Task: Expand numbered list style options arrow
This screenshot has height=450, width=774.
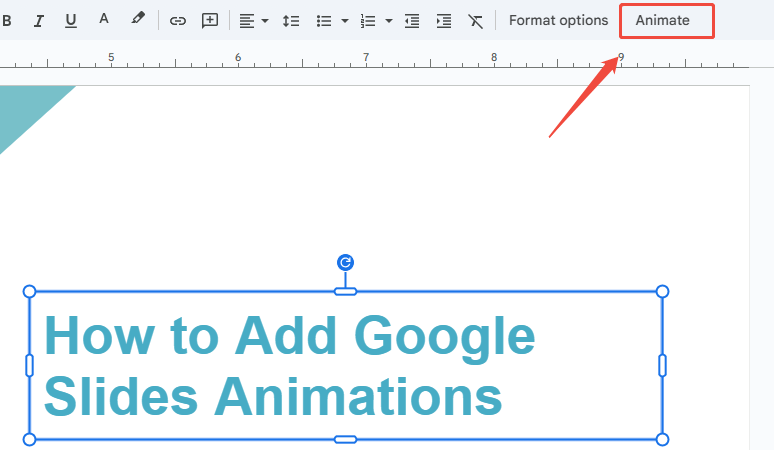Action: click(x=388, y=21)
